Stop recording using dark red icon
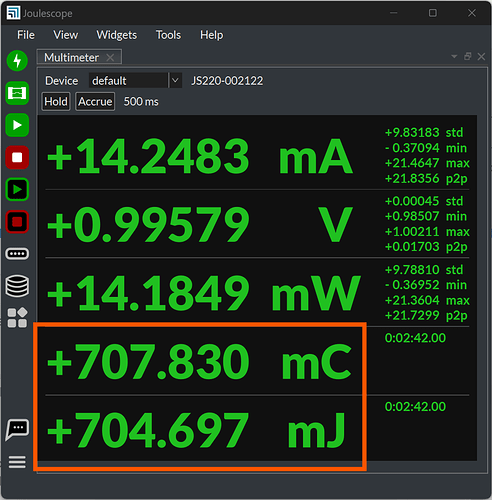 (x=17, y=222)
